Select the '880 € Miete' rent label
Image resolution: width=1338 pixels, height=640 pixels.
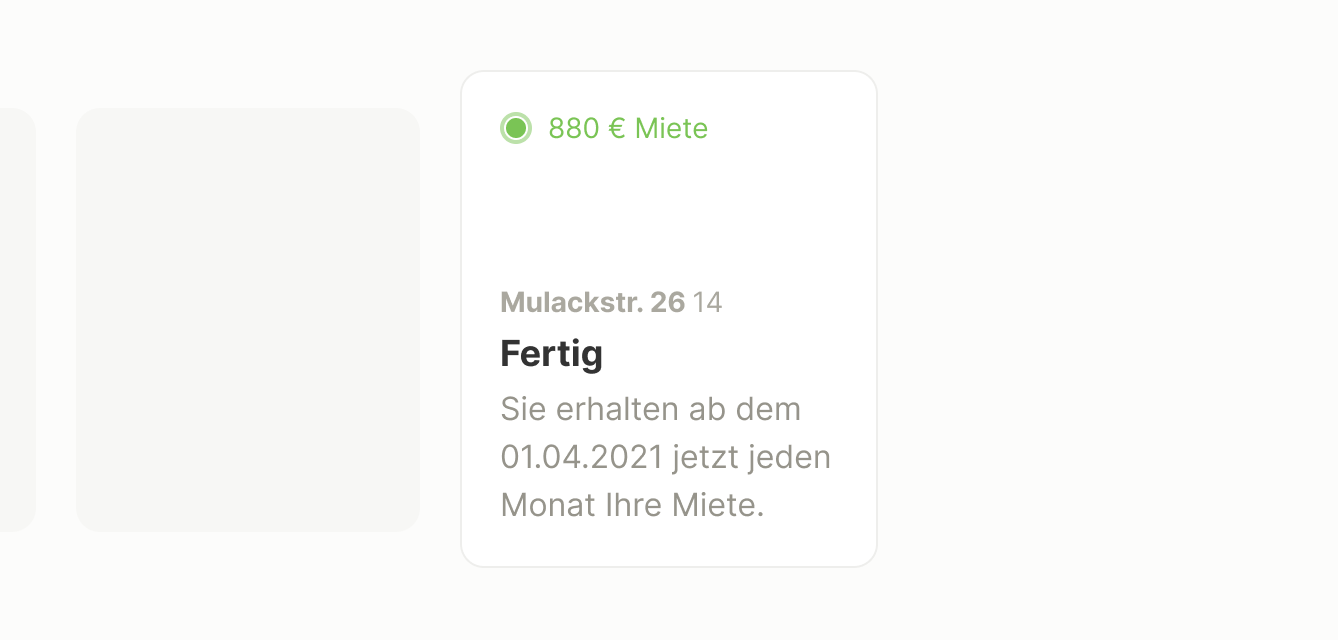(x=628, y=128)
